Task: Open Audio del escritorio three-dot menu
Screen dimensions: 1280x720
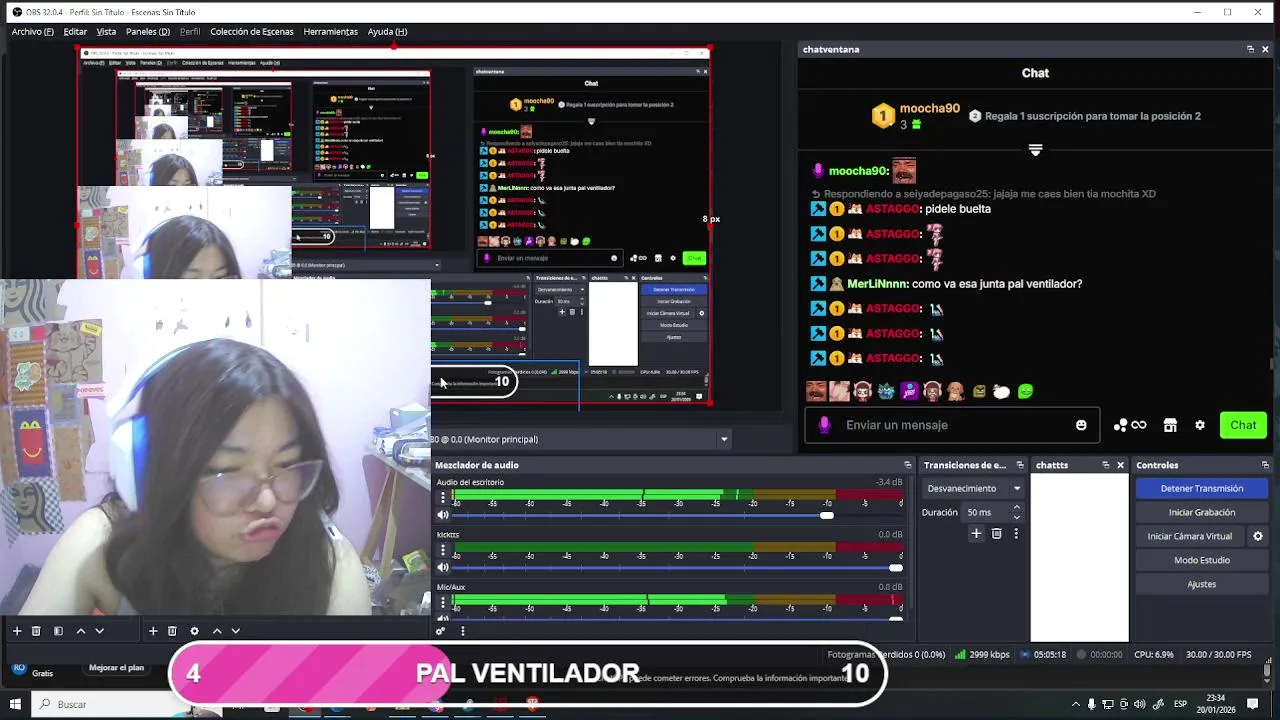Action: click(x=443, y=496)
